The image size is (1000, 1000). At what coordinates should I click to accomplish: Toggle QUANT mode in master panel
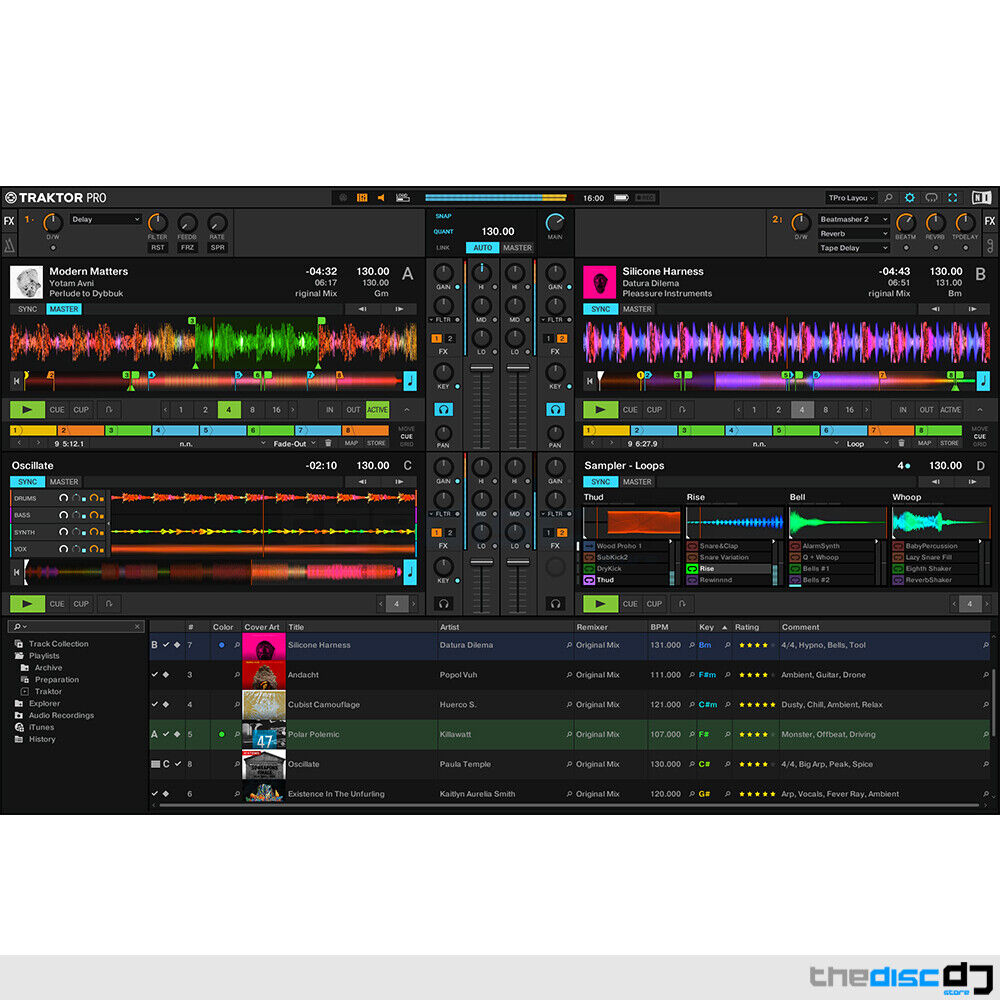click(x=443, y=232)
